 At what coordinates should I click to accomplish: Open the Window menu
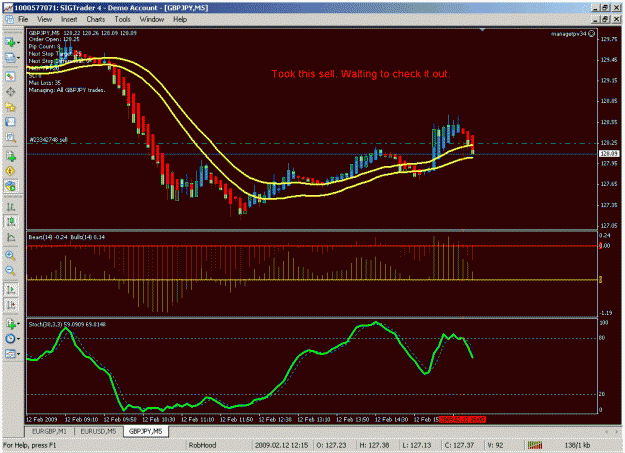coord(151,19)
